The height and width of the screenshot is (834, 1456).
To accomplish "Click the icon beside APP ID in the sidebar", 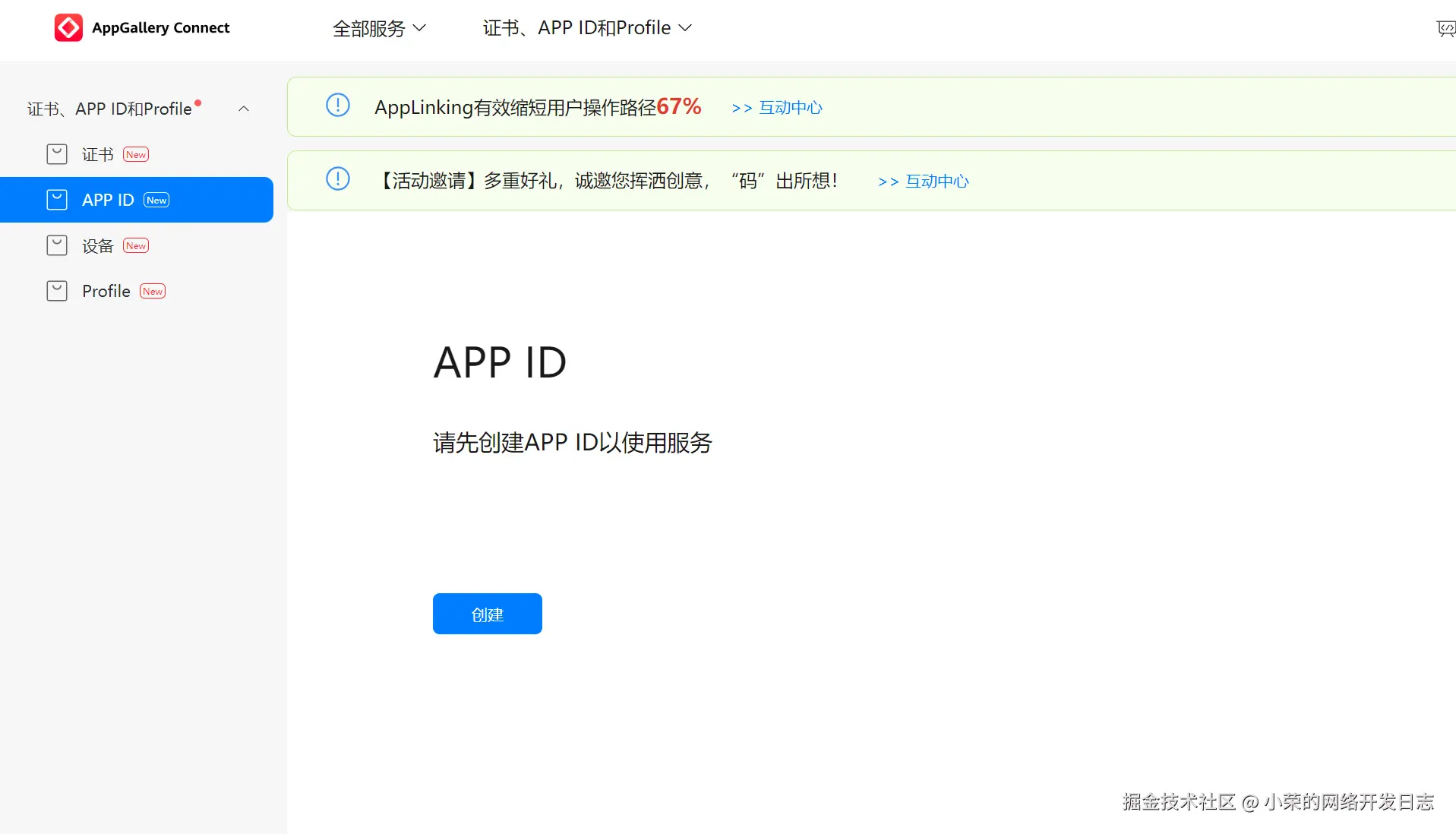I will (x=57, y=200).
